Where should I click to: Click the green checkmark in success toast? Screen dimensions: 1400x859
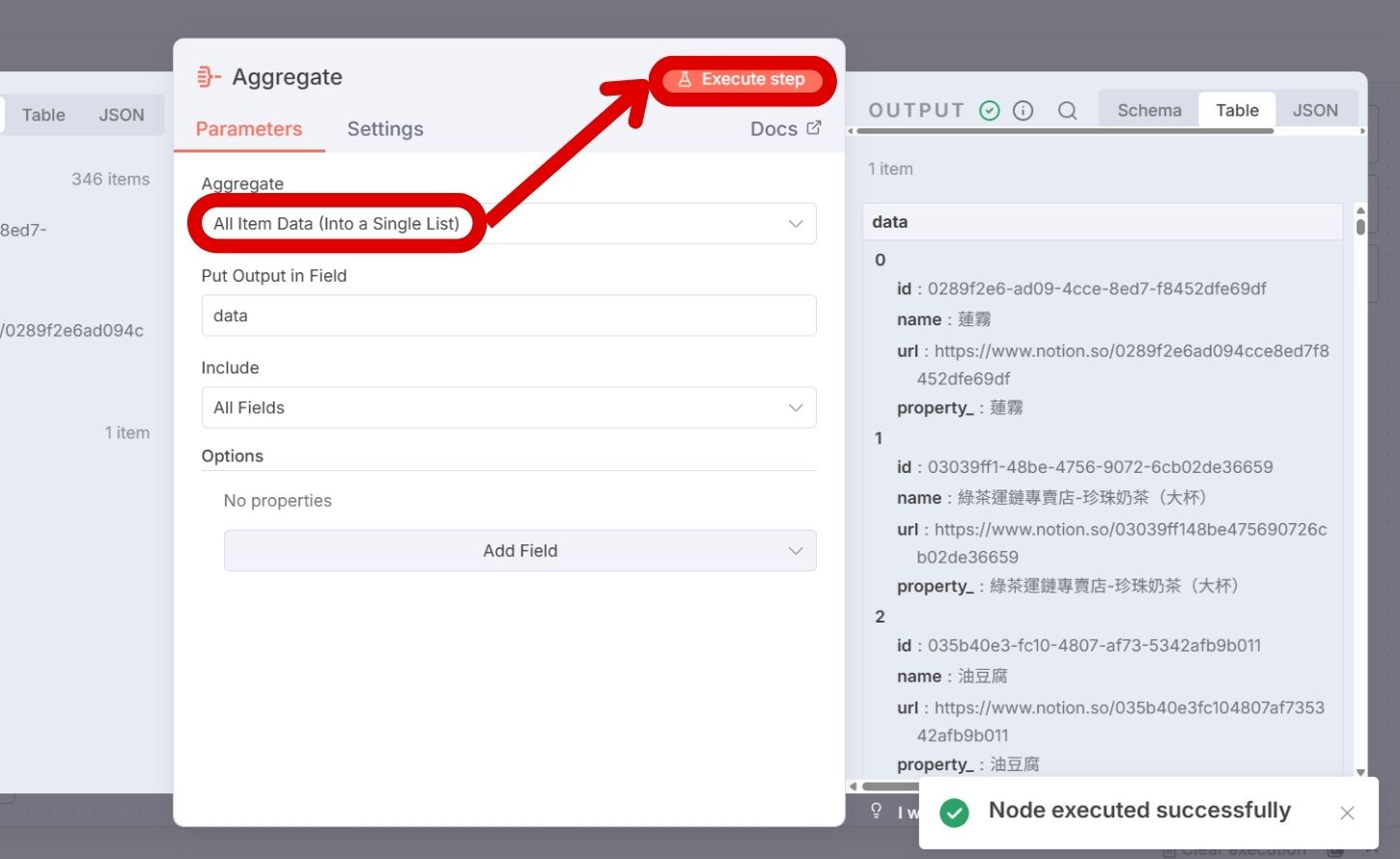pos(954,814)
